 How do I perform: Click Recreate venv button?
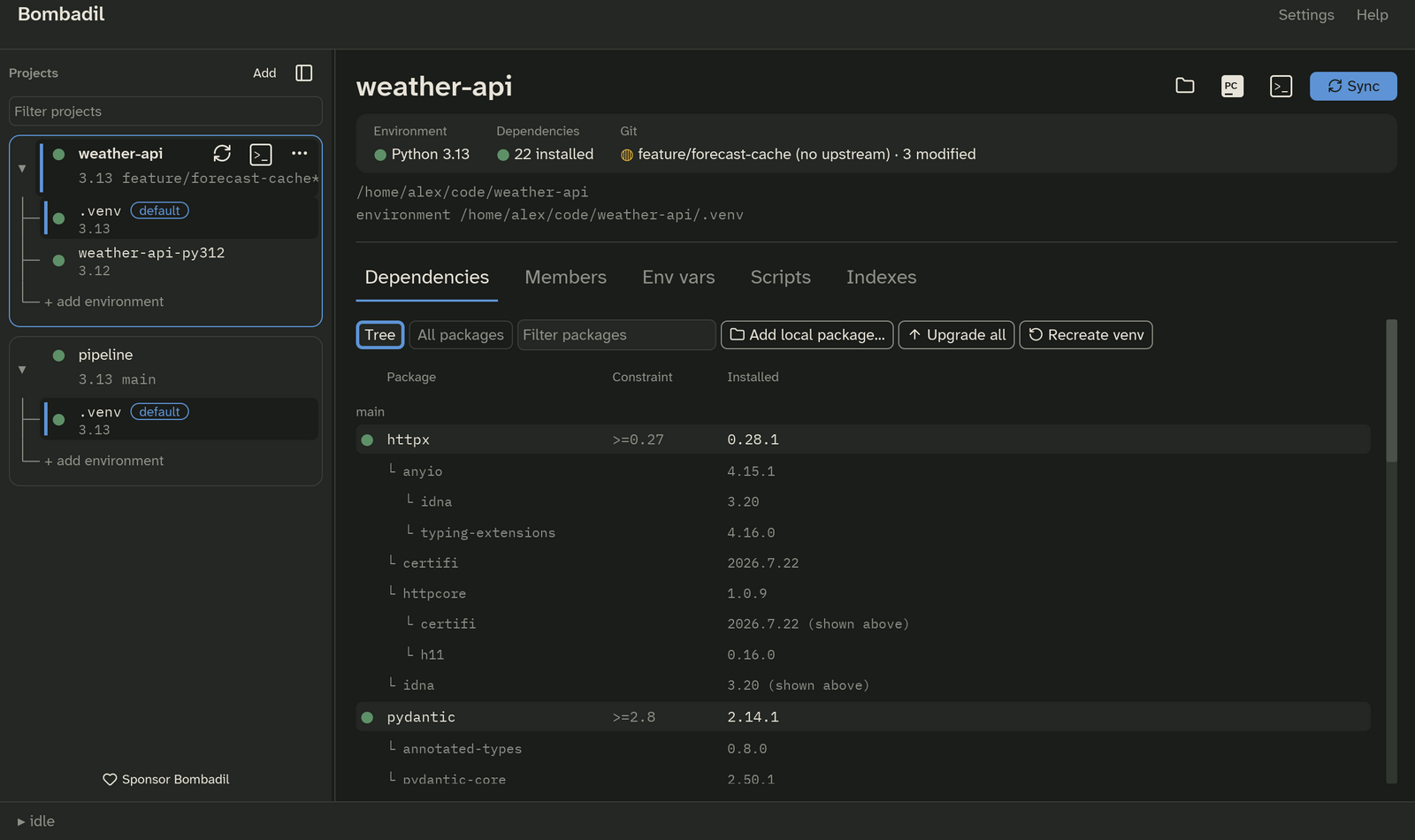point(1086,335)
